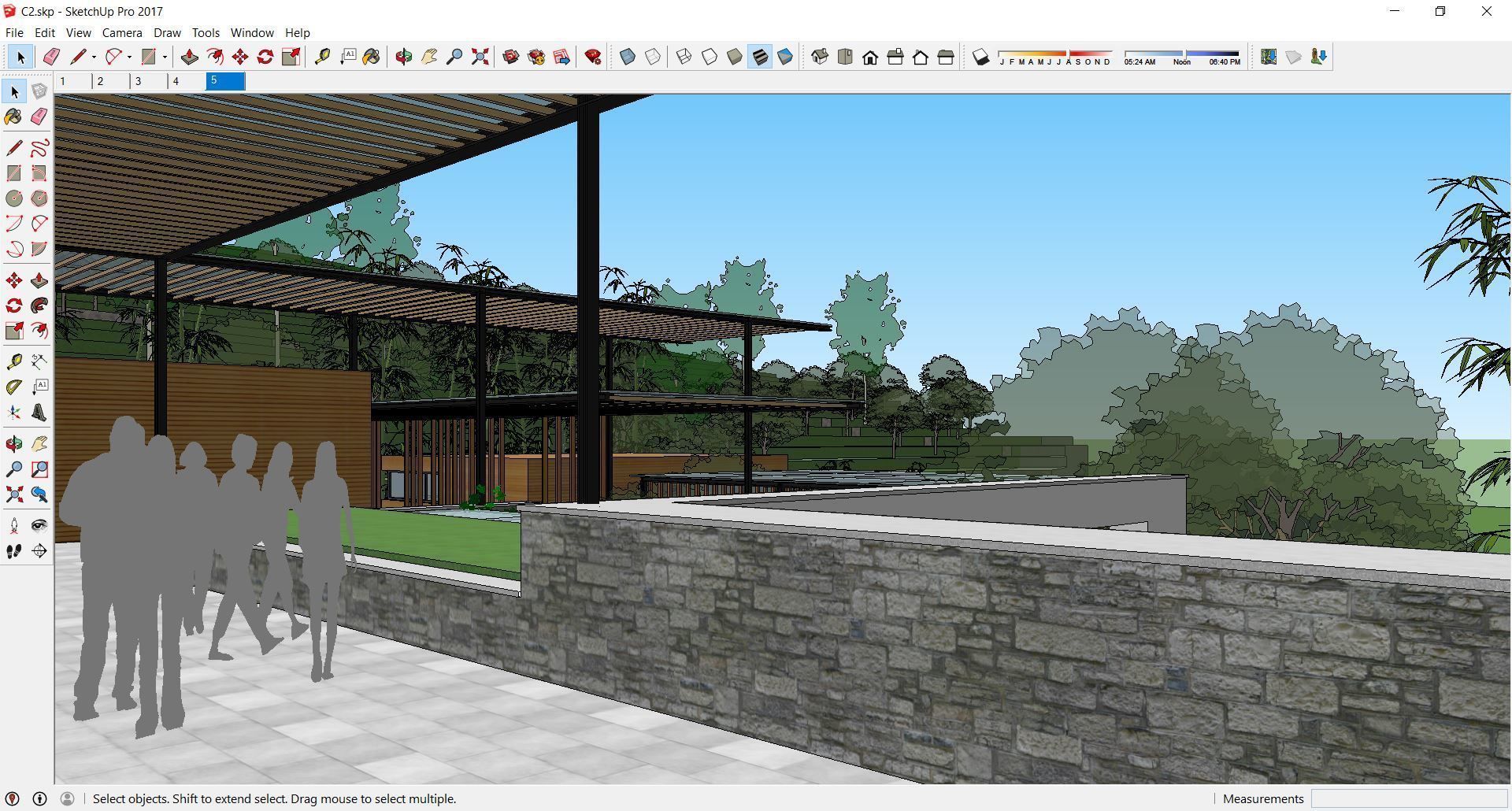The height and width of the screenshot is (811, 1512).
Task: Toggle X-Ray face style
Action: [x=628, y=57]
